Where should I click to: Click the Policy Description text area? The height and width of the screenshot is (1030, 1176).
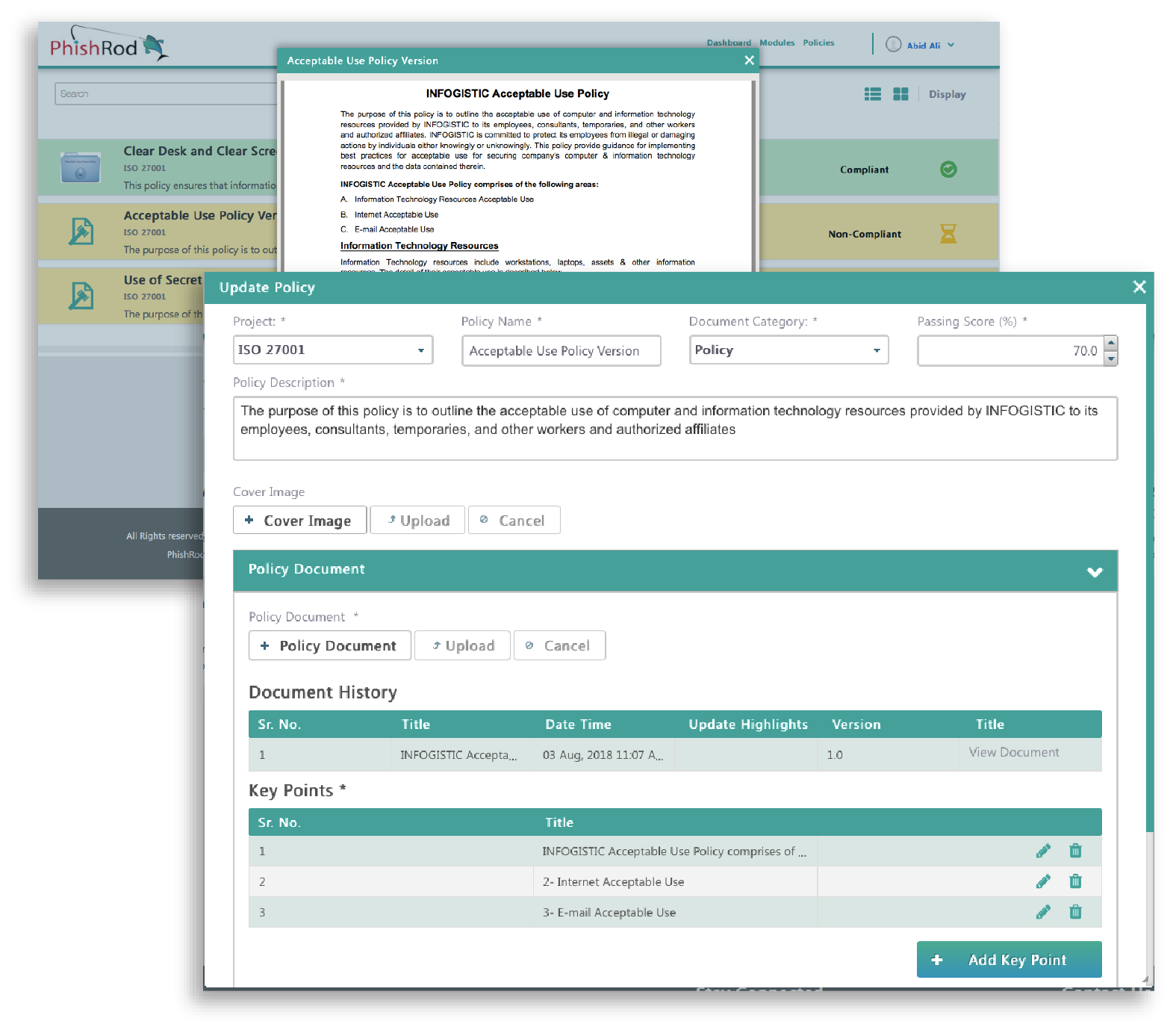point(675,428)
